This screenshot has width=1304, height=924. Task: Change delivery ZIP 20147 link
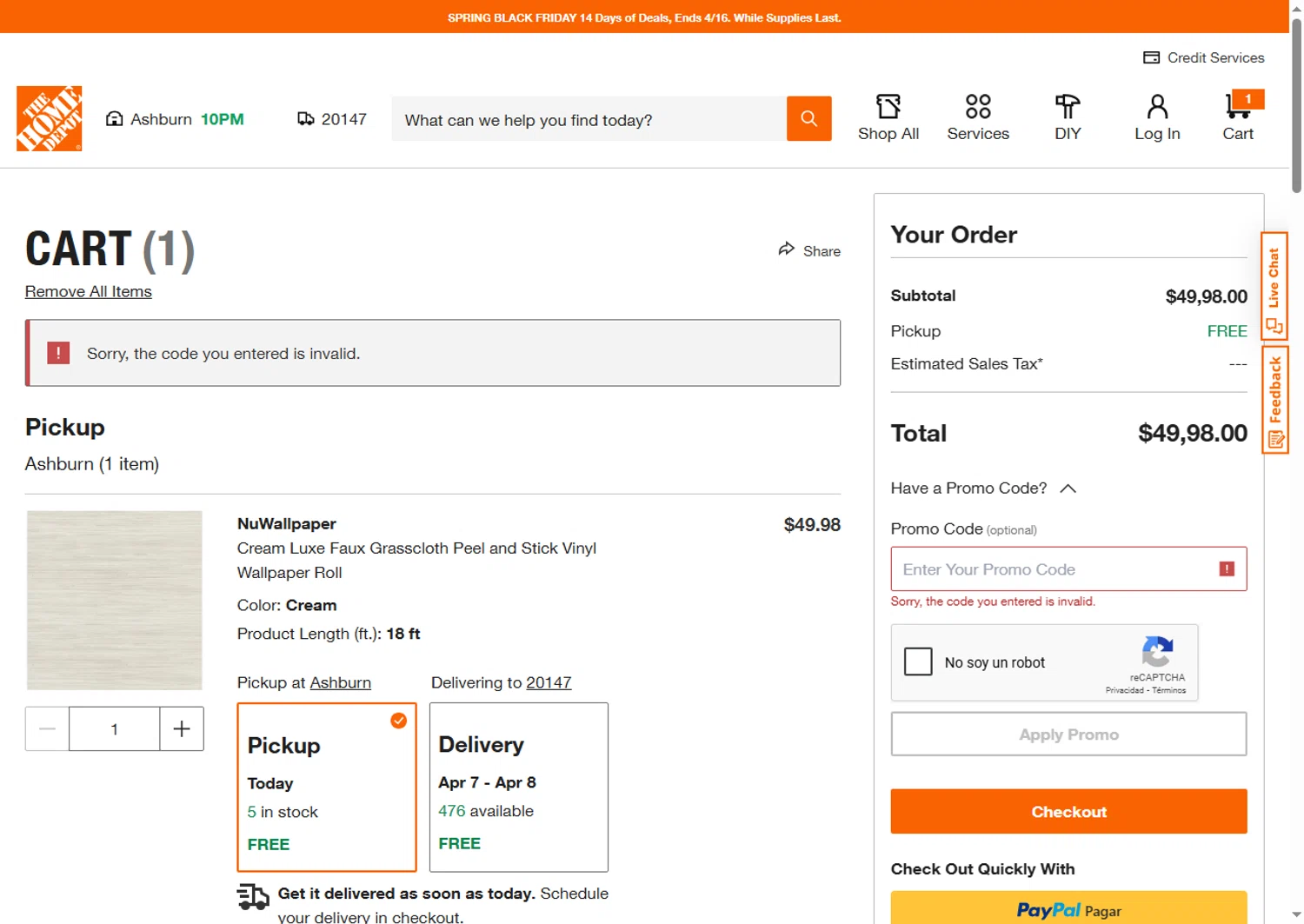click(549, 682)
